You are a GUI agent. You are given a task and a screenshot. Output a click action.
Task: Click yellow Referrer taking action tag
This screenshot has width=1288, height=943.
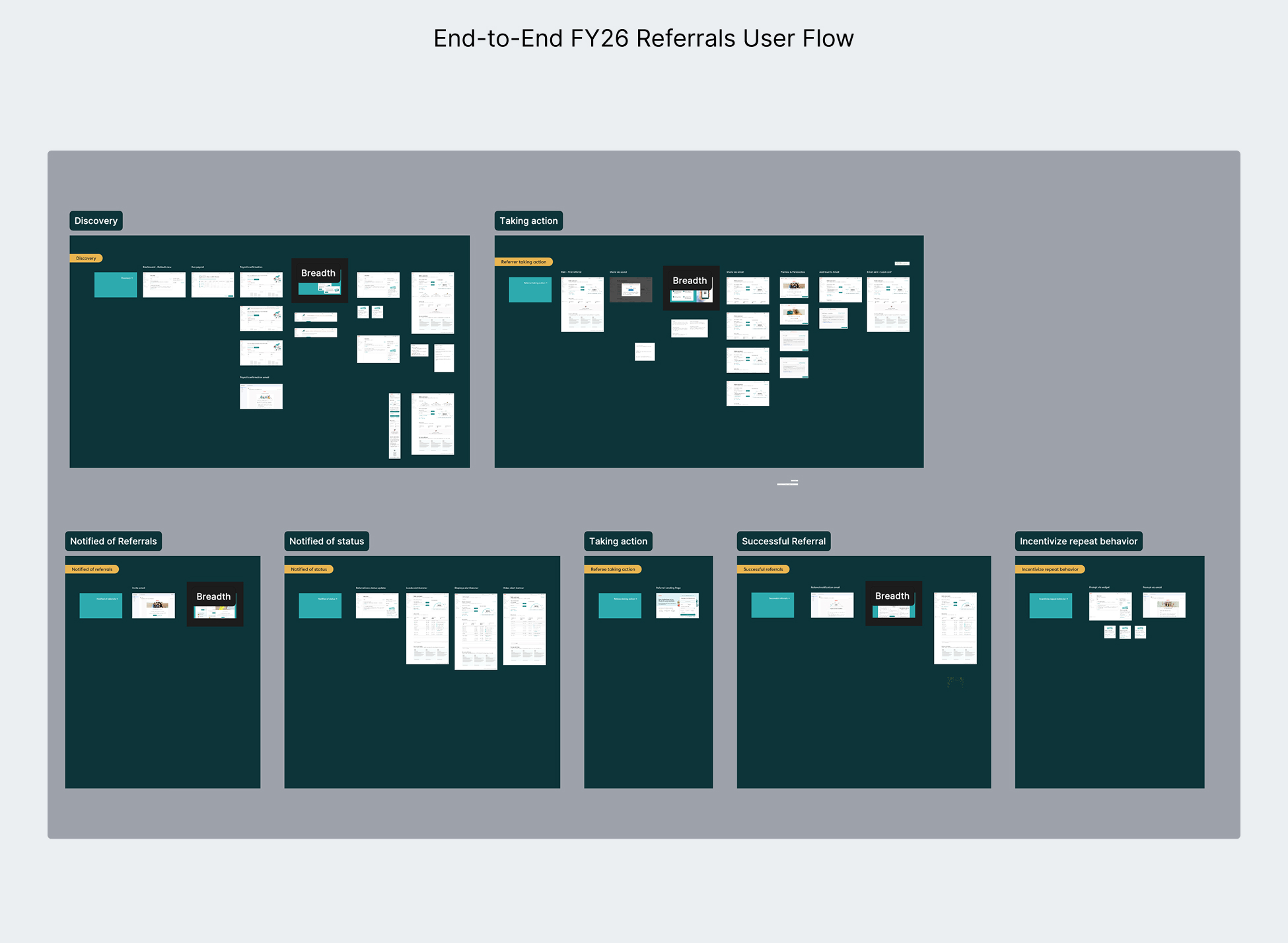point(523,262)
